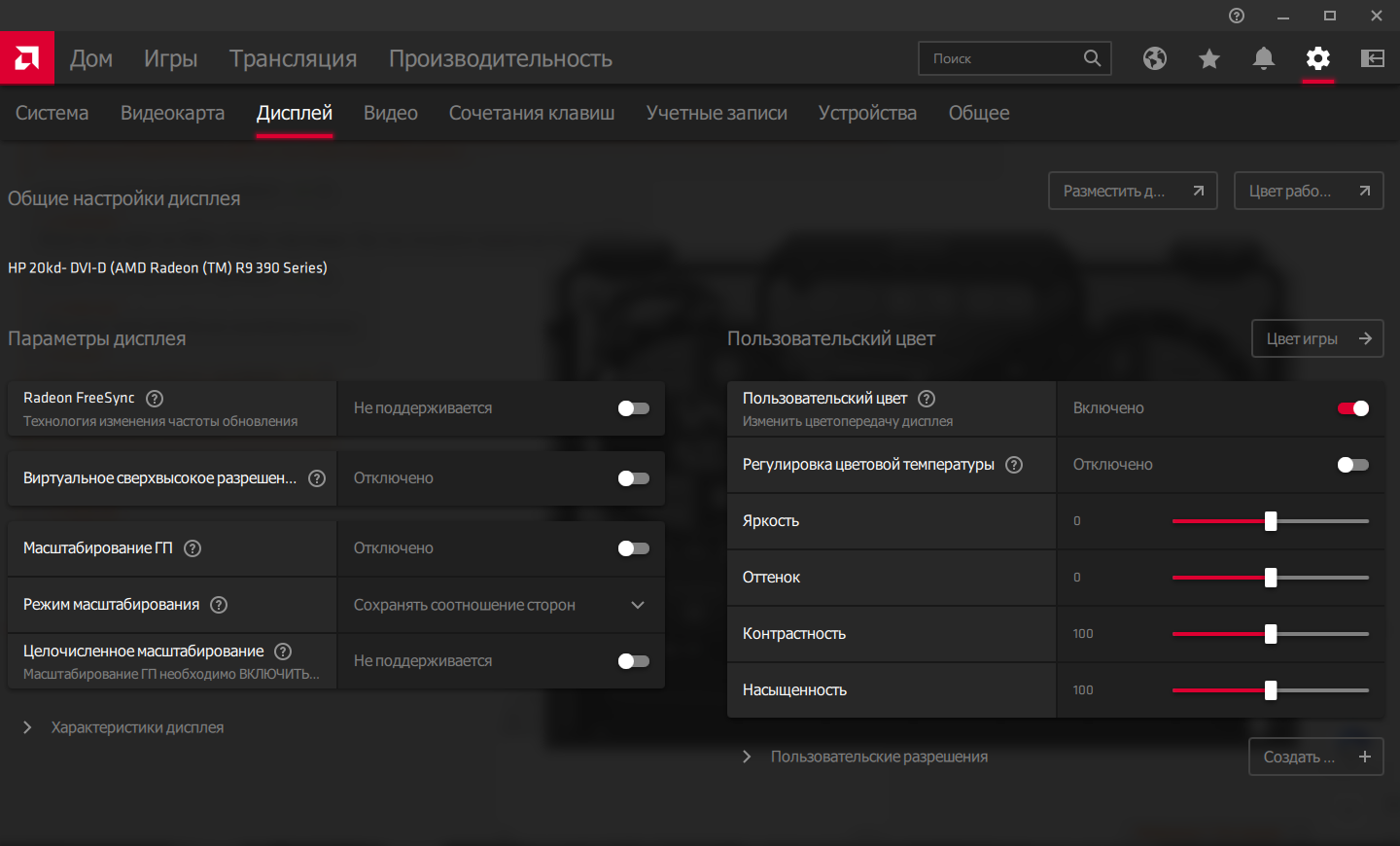This screenshot has height=846, width=1400.
Task: Open the Игры tab
Action: coord(171,58)
